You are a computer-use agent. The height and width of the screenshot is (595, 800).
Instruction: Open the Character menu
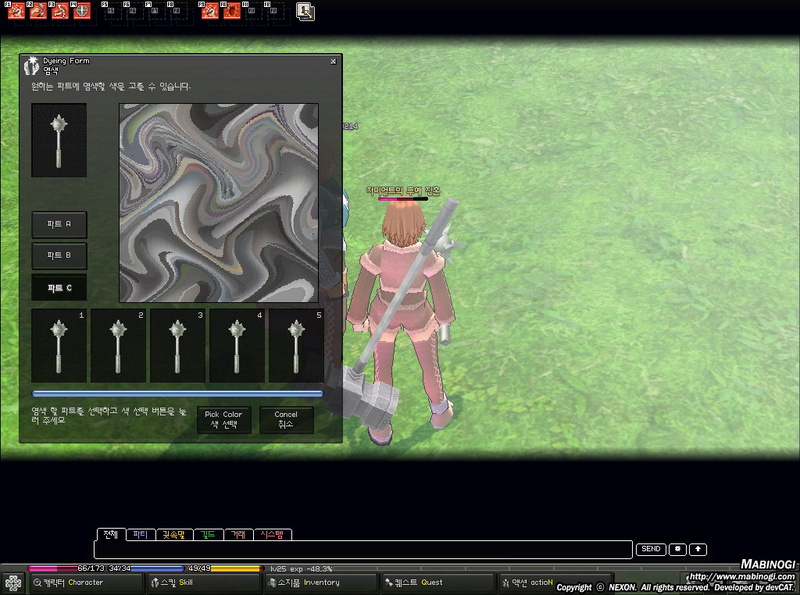[86, 582]
